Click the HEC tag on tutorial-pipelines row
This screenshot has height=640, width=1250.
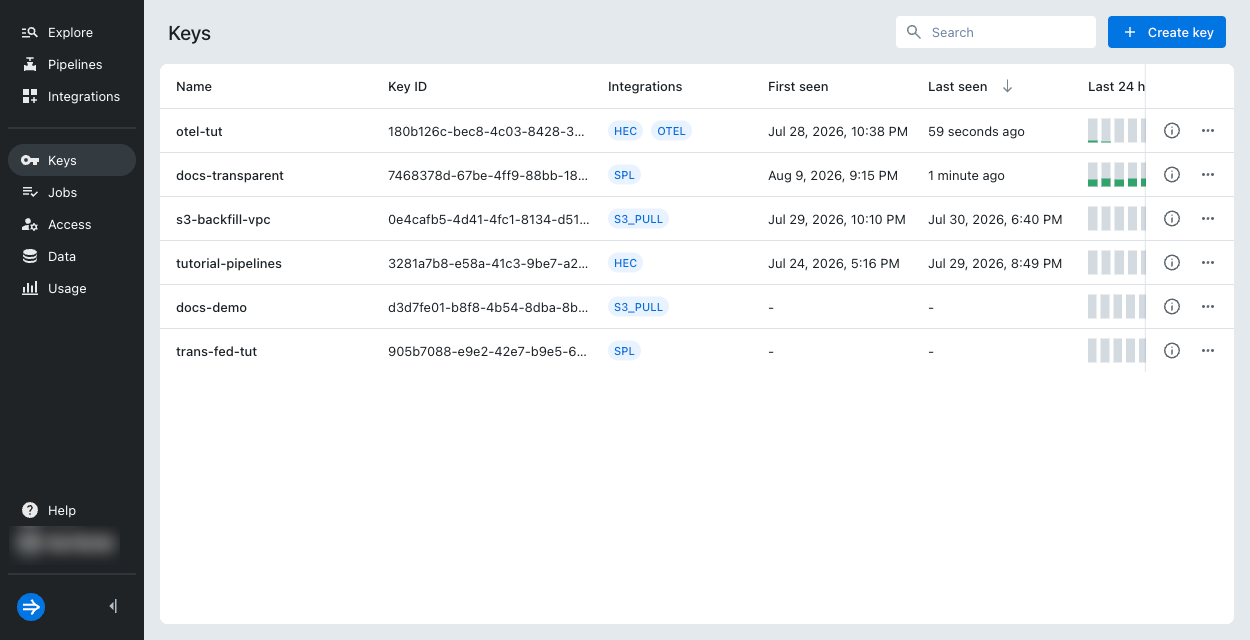coord(626,263)
